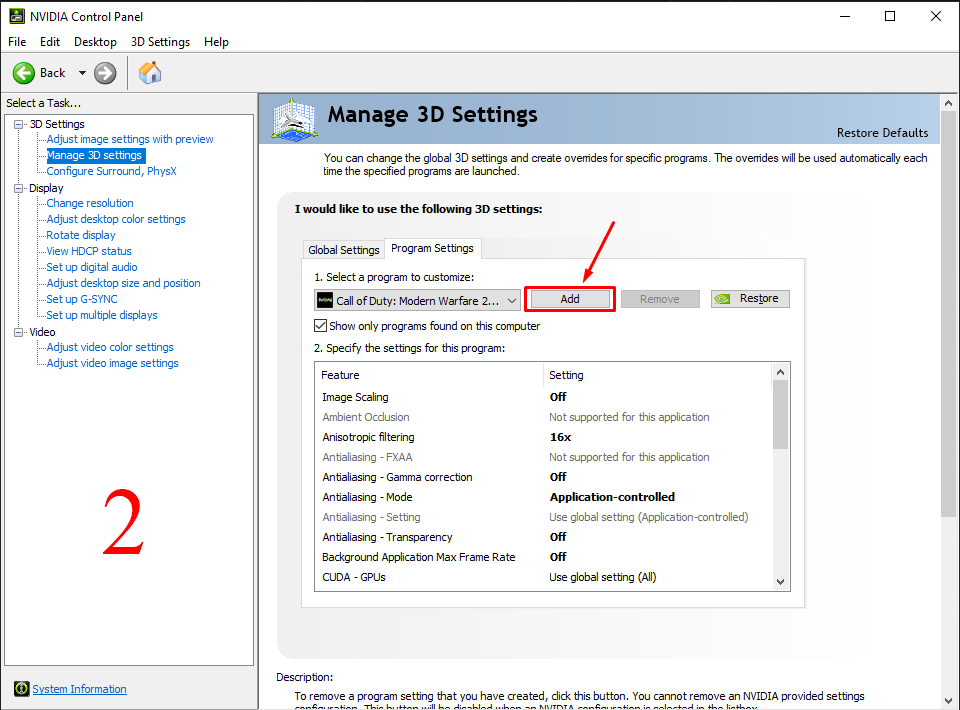
Task: Open the Edit menu
Action: pos(50,42)
